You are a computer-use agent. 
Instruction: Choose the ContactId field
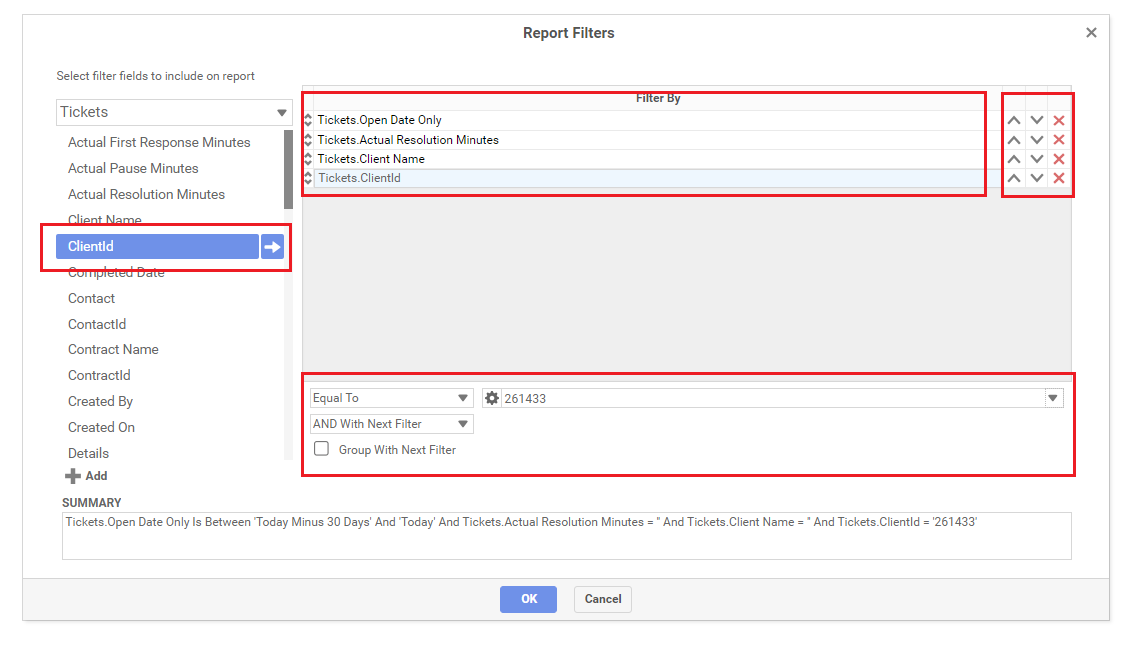[x=97, y=325]
